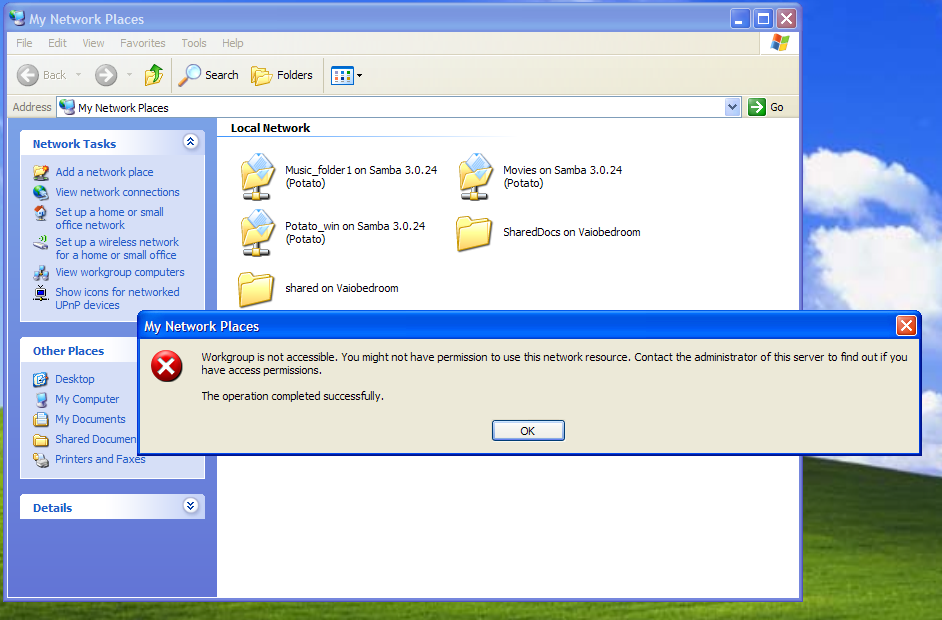The width and height of the screenshot is (942, 620).
Task: Open Desktop in Other Places
Action: click(75, 379)
